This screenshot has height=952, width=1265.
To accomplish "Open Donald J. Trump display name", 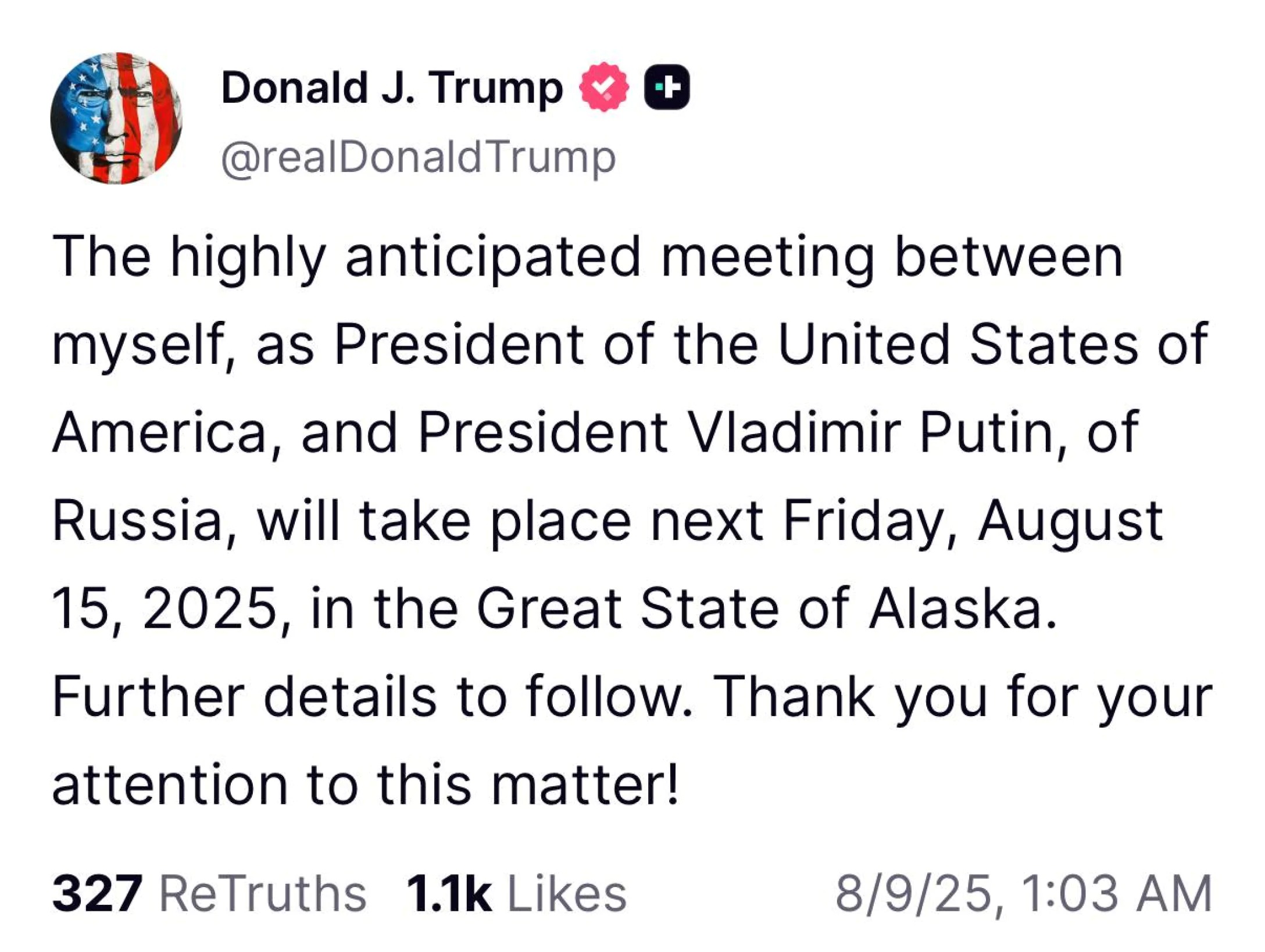I will point(392,88).
